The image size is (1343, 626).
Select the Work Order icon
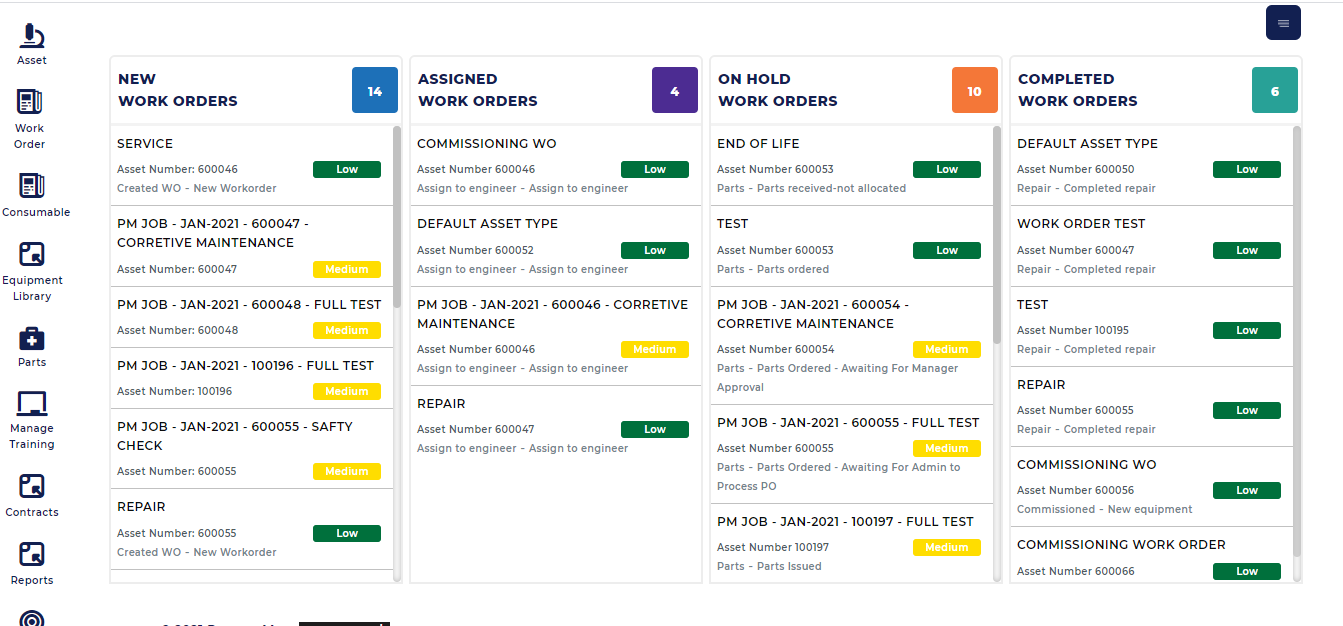[29, 110]
